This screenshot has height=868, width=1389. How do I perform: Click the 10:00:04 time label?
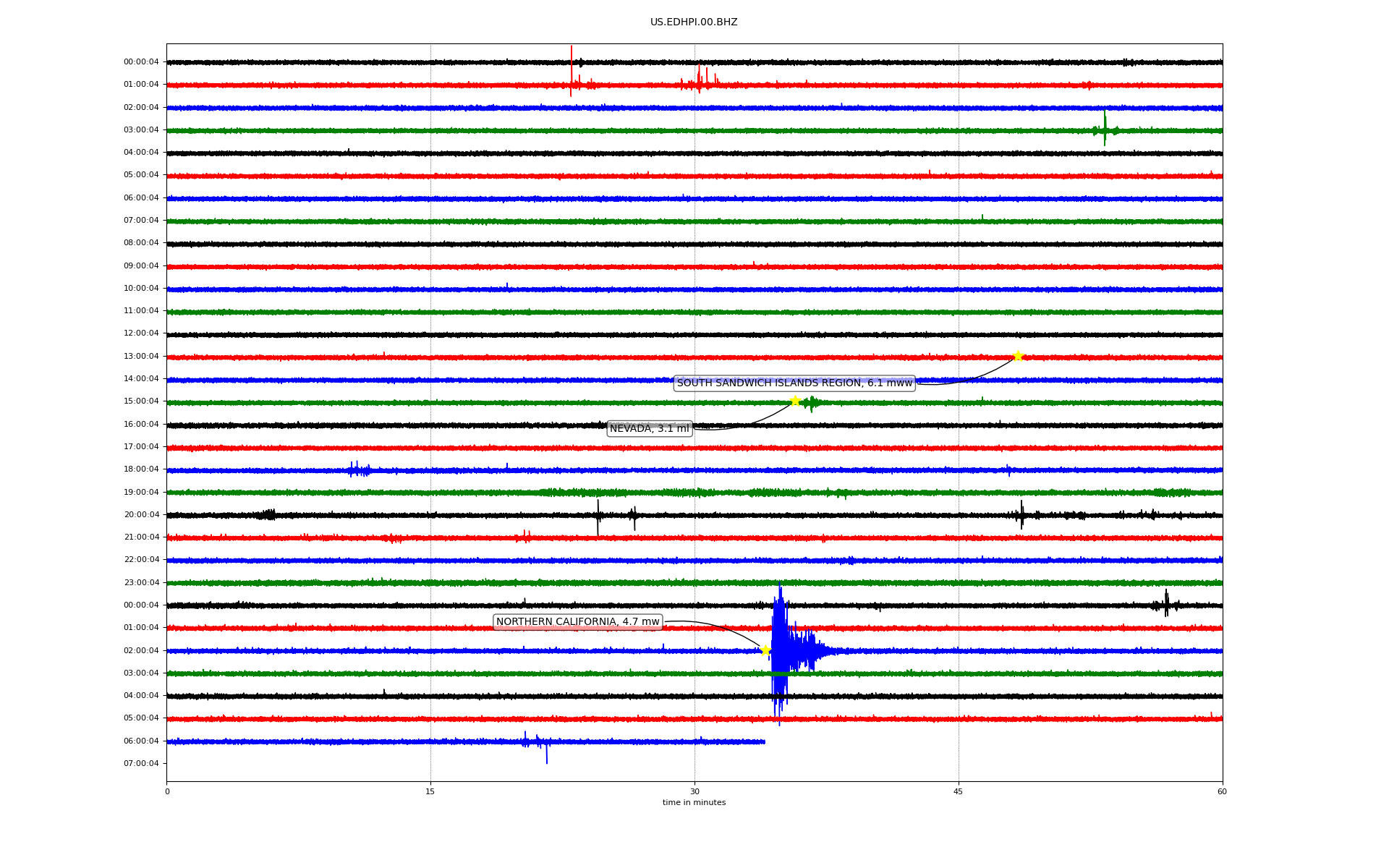pyautogui.click(x=141, y=289)
